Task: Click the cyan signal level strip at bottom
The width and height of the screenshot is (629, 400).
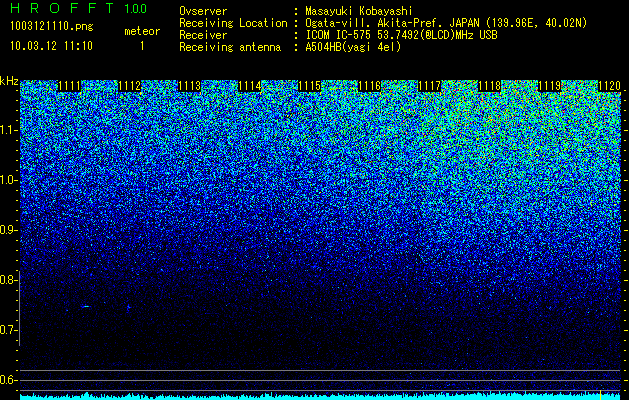Action: [x=320, y=396]
